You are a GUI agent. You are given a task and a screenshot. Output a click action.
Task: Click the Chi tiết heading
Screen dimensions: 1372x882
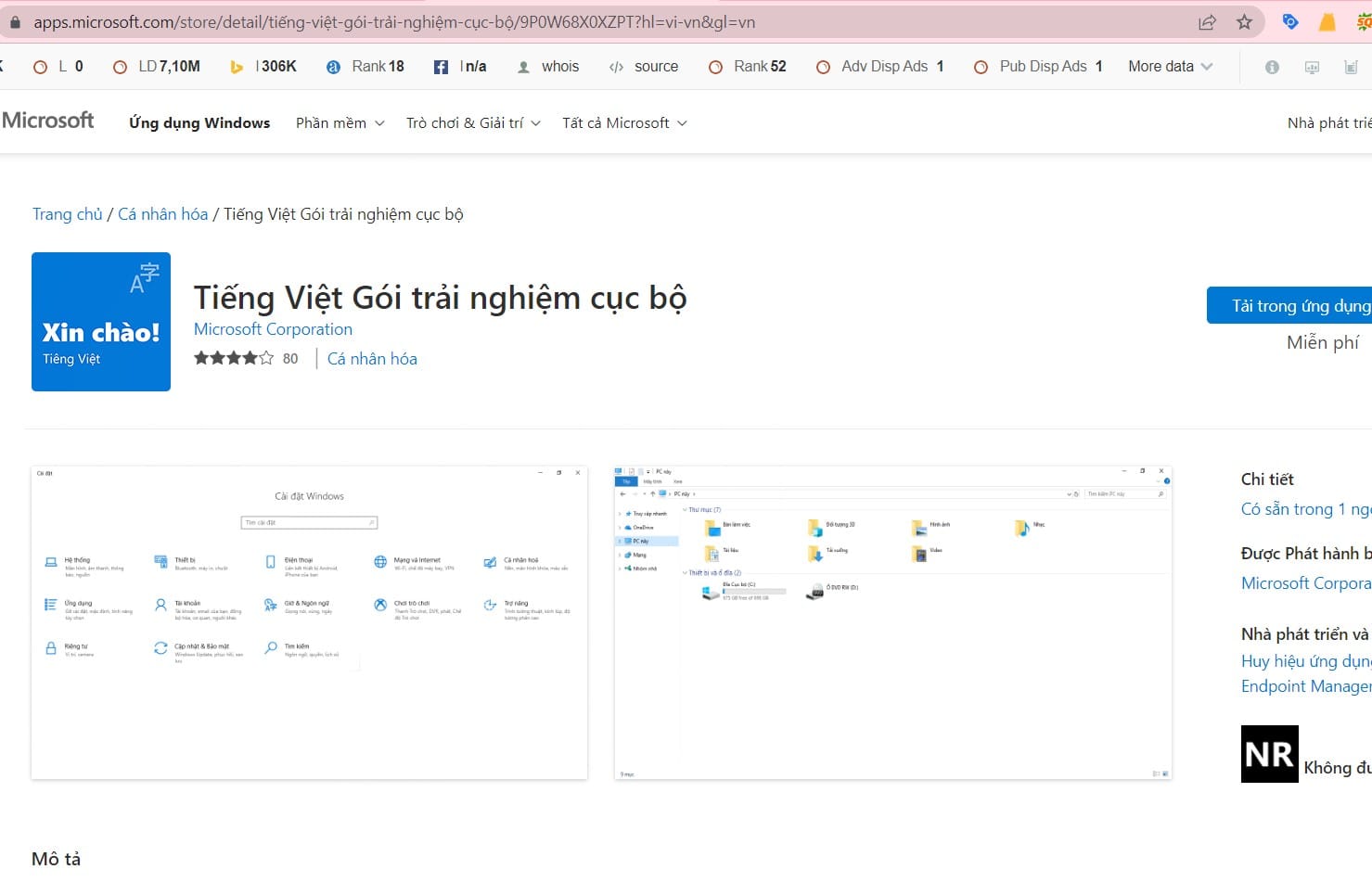pos(1267,479)
